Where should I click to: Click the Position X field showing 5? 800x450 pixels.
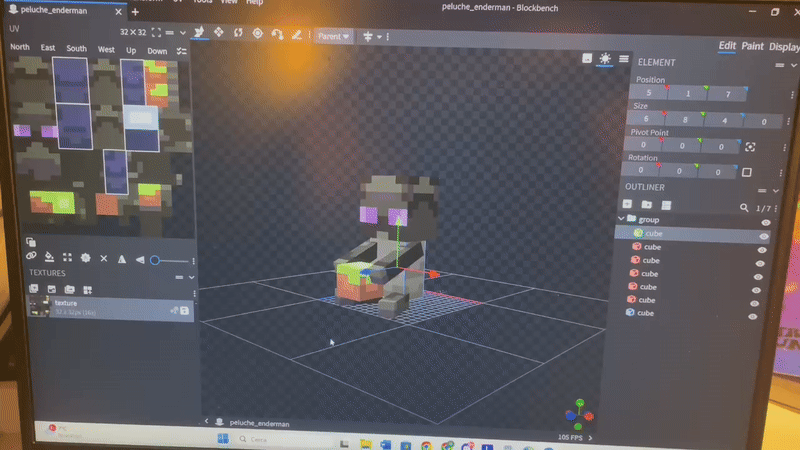[x=648, y=92]
